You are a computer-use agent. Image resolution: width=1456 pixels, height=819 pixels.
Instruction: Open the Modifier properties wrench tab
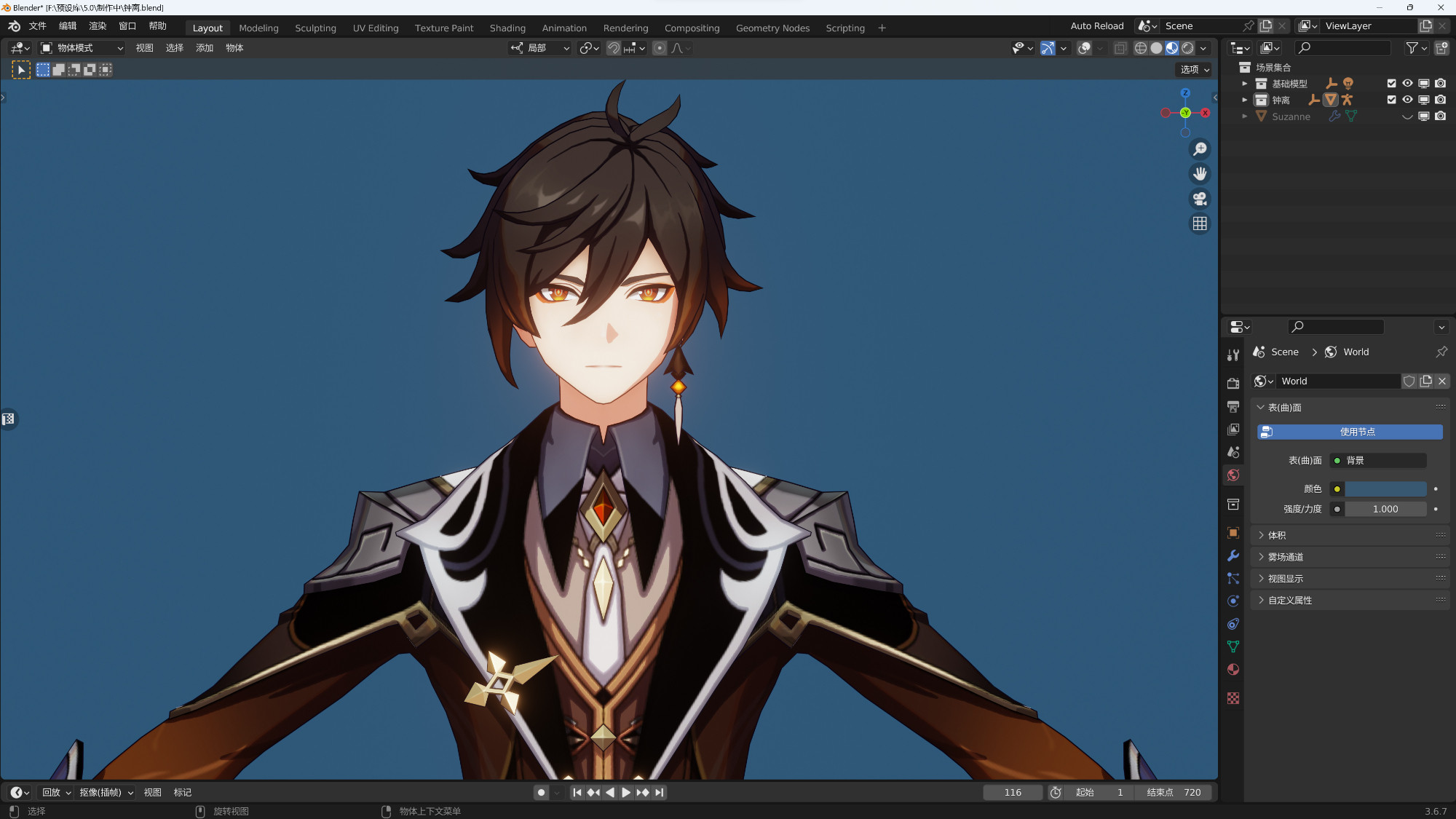coord(1233,555)
